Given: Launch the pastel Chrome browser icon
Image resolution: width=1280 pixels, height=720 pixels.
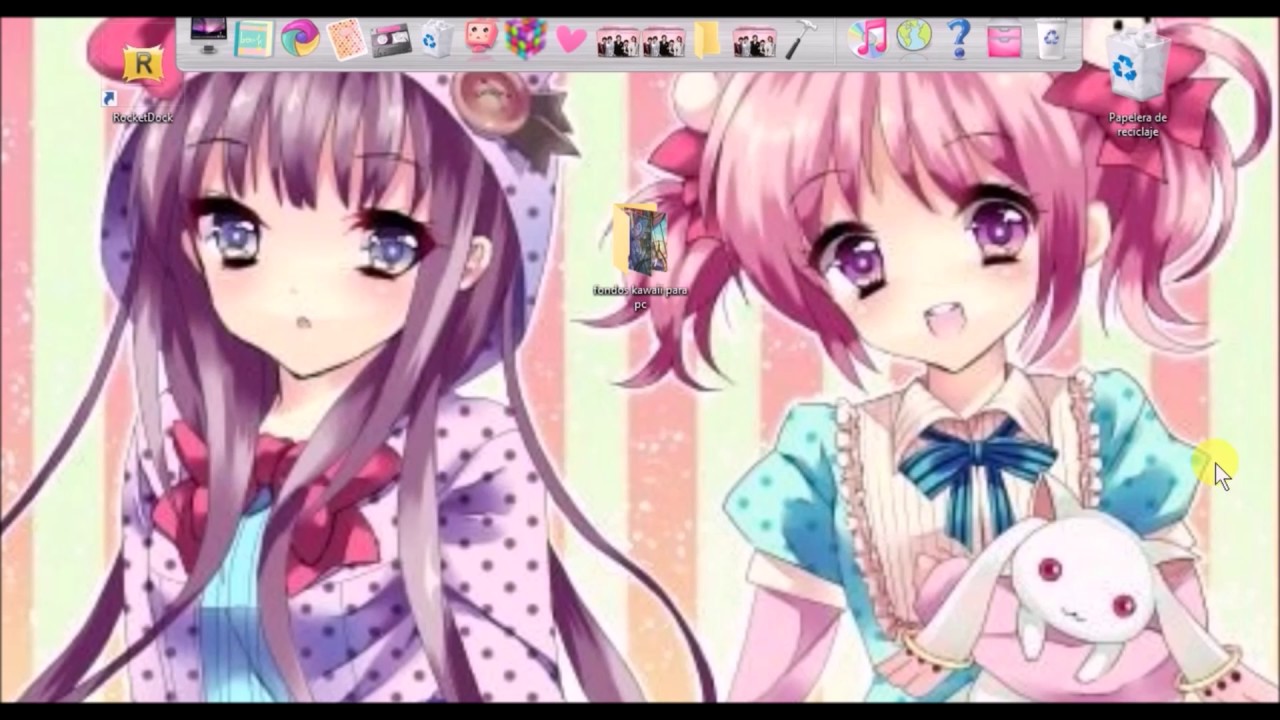Looking at the screenshot, I should (x=299, y=40).
